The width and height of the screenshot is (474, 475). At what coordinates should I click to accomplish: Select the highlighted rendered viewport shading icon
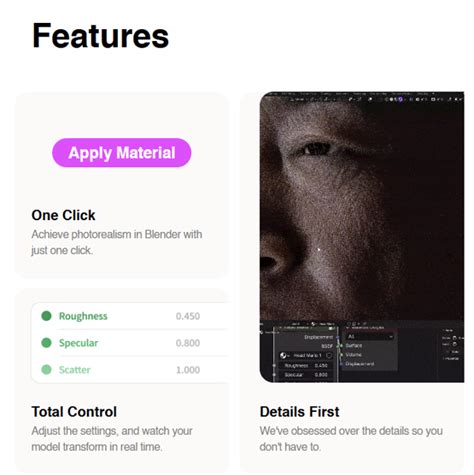401,99
